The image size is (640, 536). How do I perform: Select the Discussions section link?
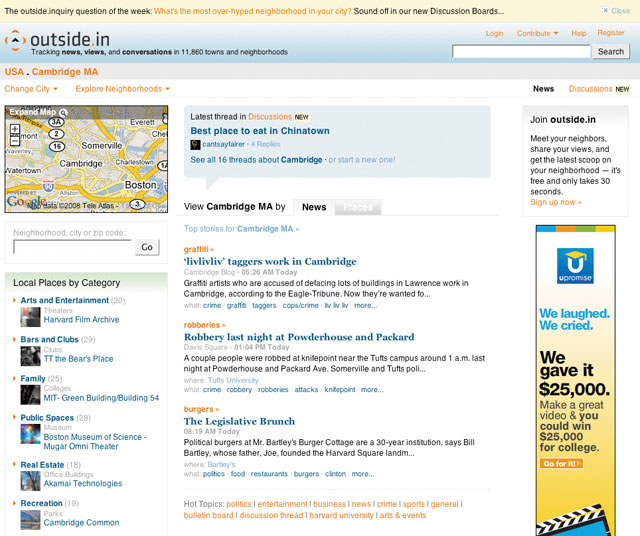tap(590, 89)
